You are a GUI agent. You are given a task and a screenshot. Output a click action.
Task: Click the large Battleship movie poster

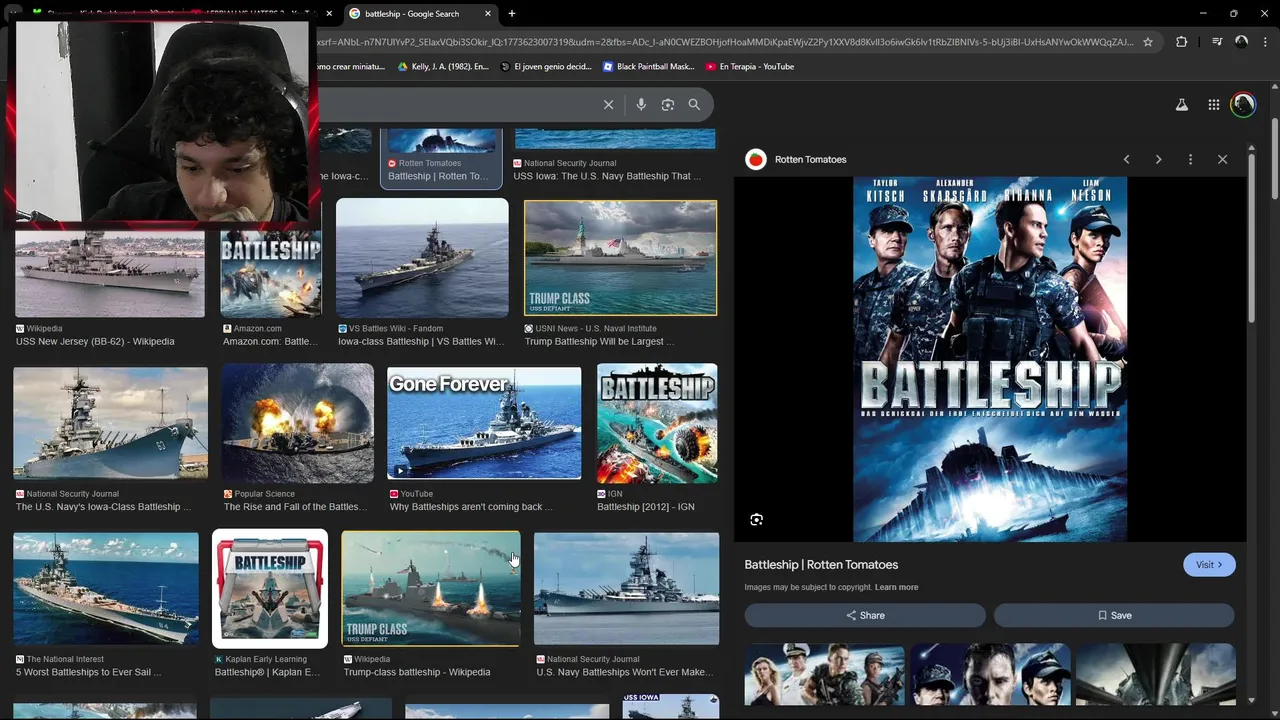(990, 360)
